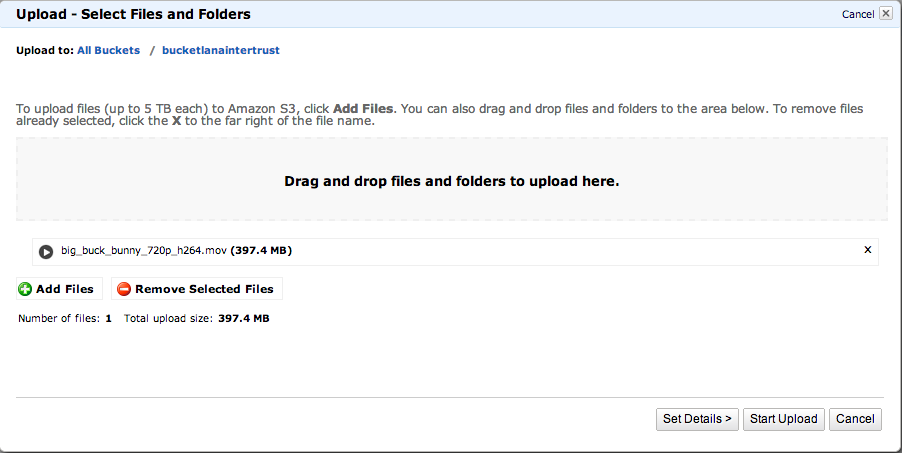Close the upload dialog with the X box
This screenshot has height=453, width=902.
(x=886, y=14)
